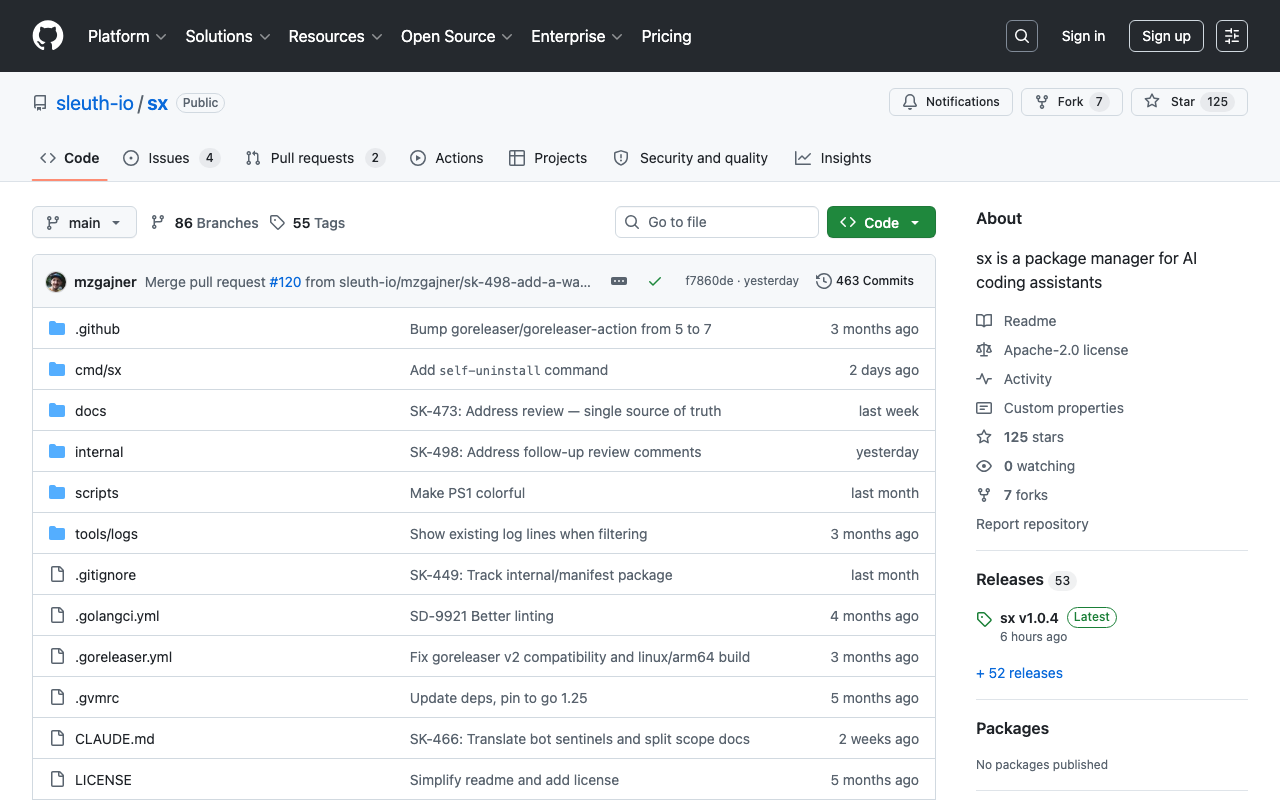Expand the Resources menu
This screenshot has height=800, width=1280.
336,36
